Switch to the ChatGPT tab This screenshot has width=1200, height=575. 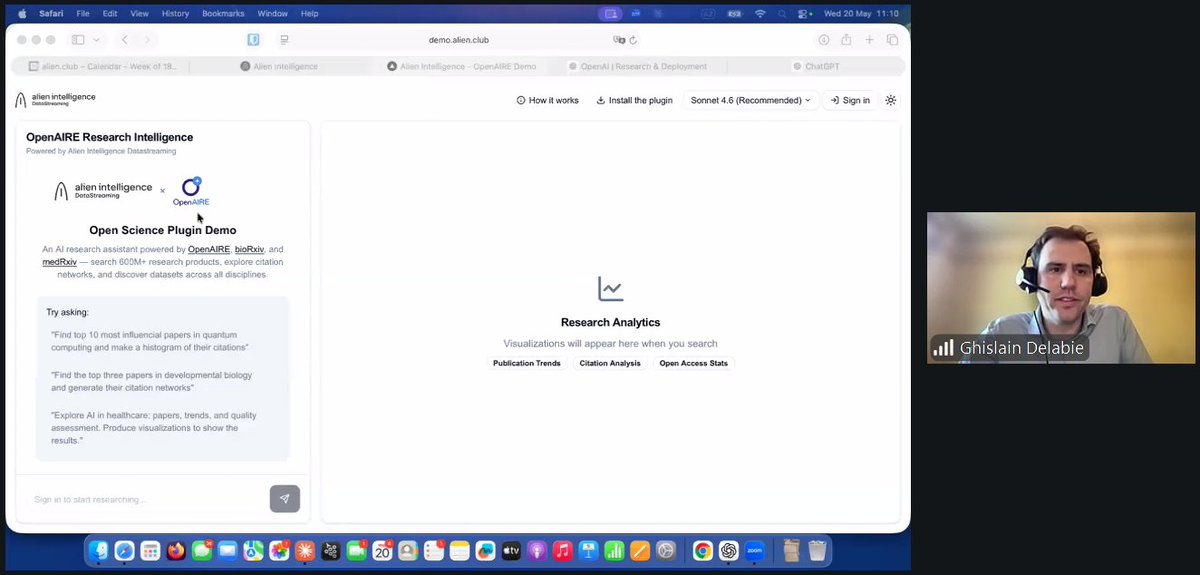tap(816, 66)
